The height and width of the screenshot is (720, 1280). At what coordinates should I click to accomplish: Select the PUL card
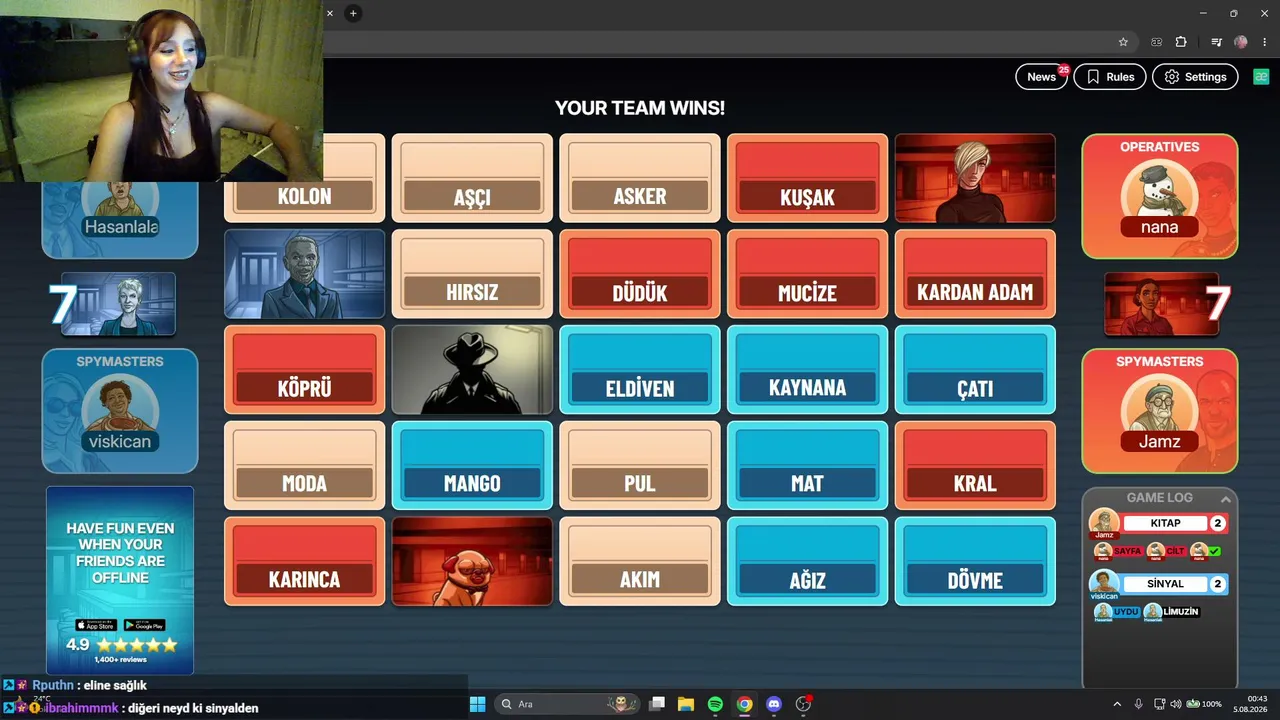tap(640, 466)
